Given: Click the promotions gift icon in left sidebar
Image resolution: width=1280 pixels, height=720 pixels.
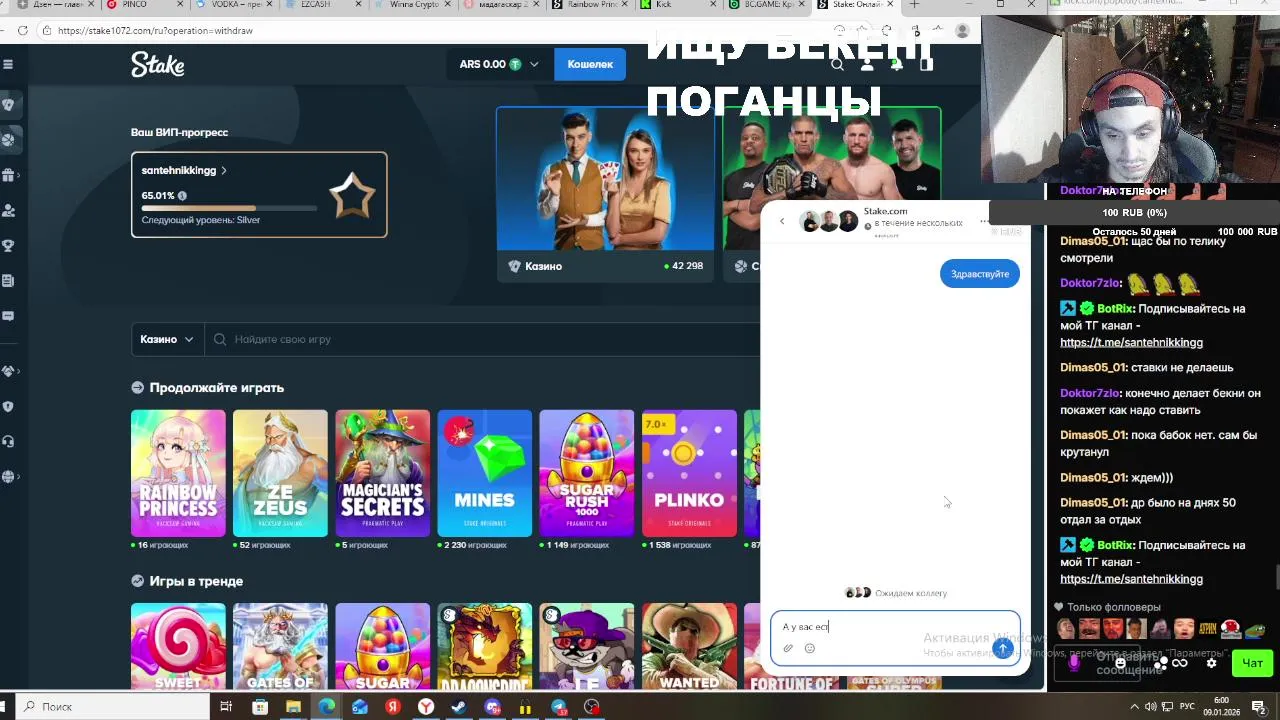Looking at the screenshot, I should point(8,175).
